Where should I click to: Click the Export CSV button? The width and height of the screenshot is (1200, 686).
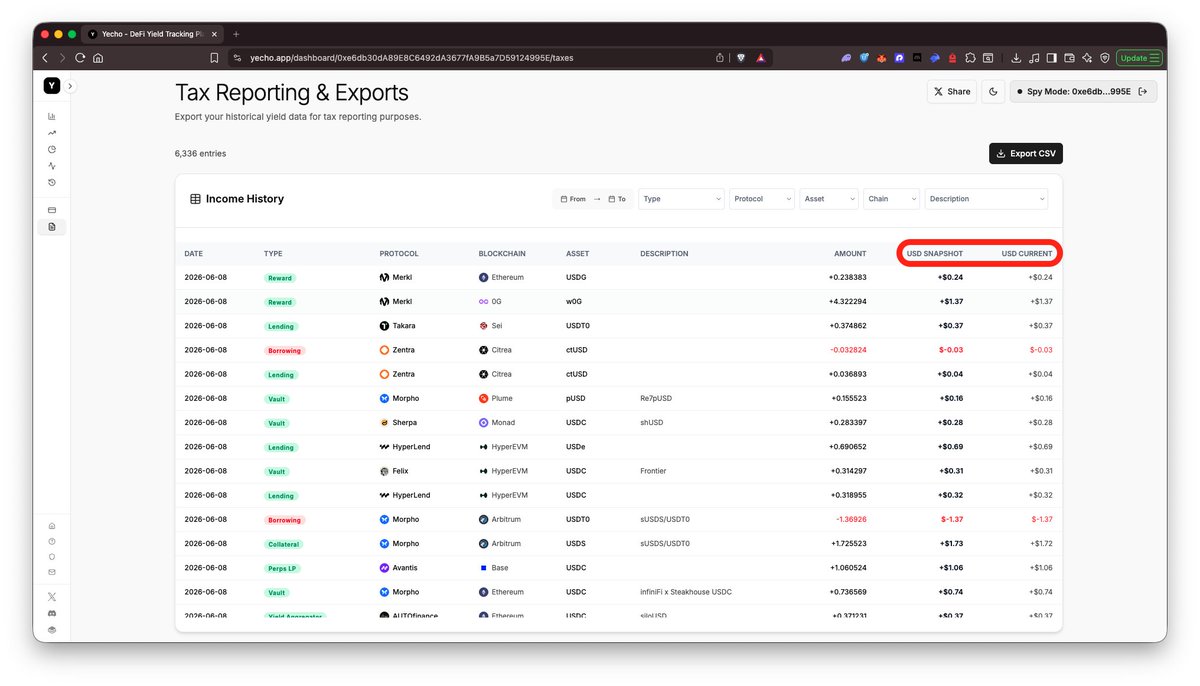pos(1026,154)
